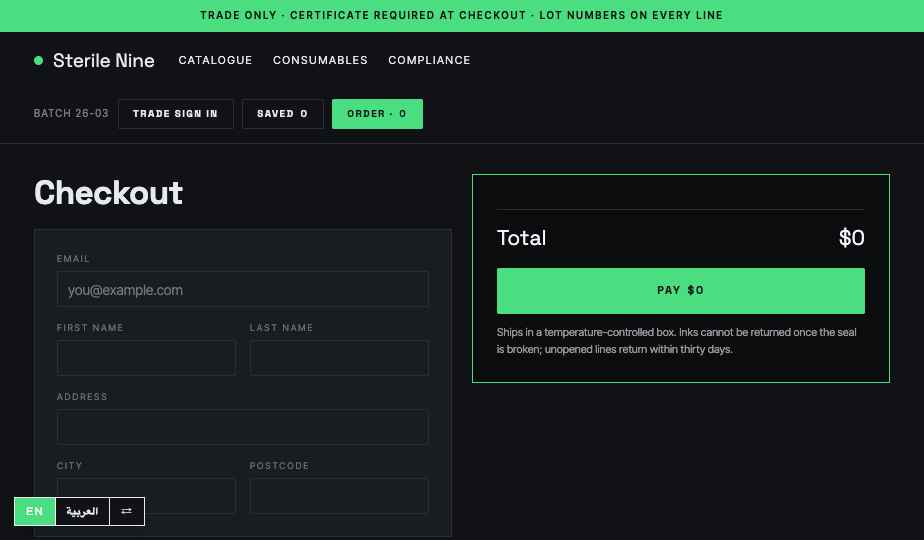Focus the City field
Screen dimensions: 924x540
point(146,496)
